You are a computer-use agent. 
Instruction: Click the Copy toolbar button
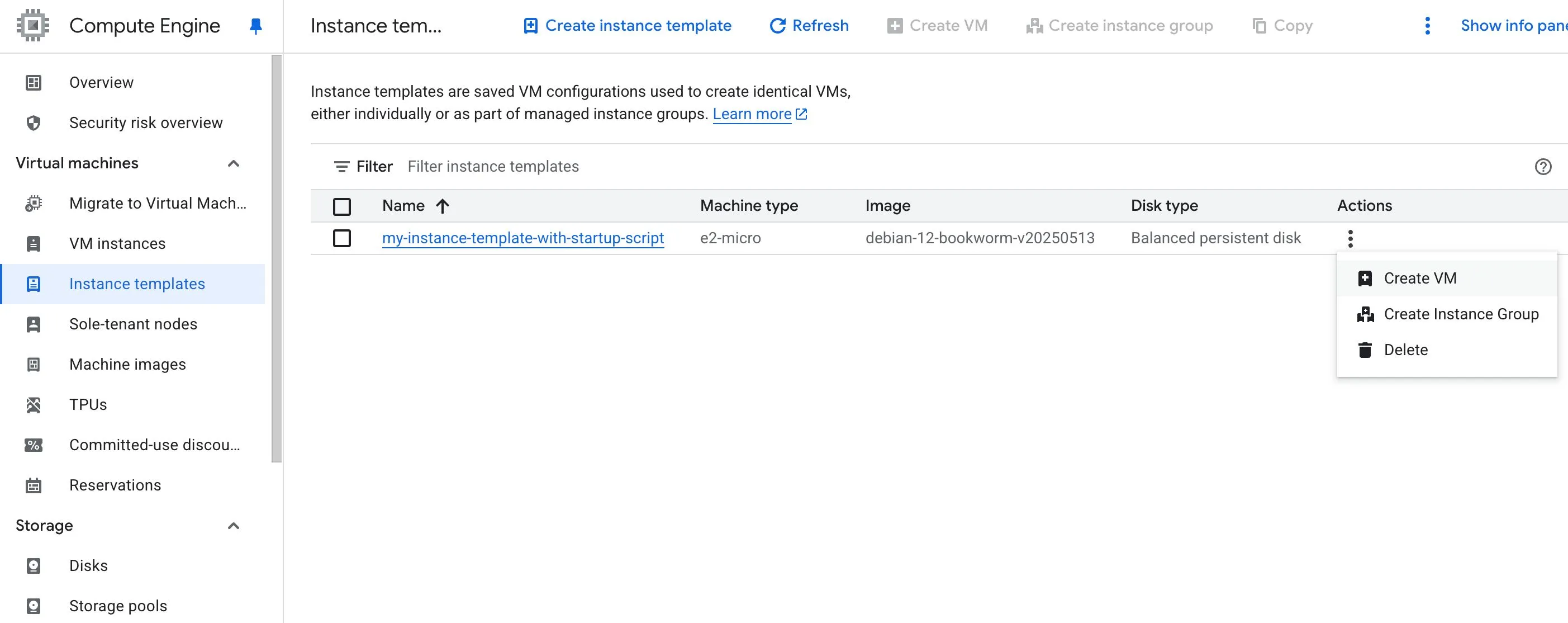[x=1282, y=26]
